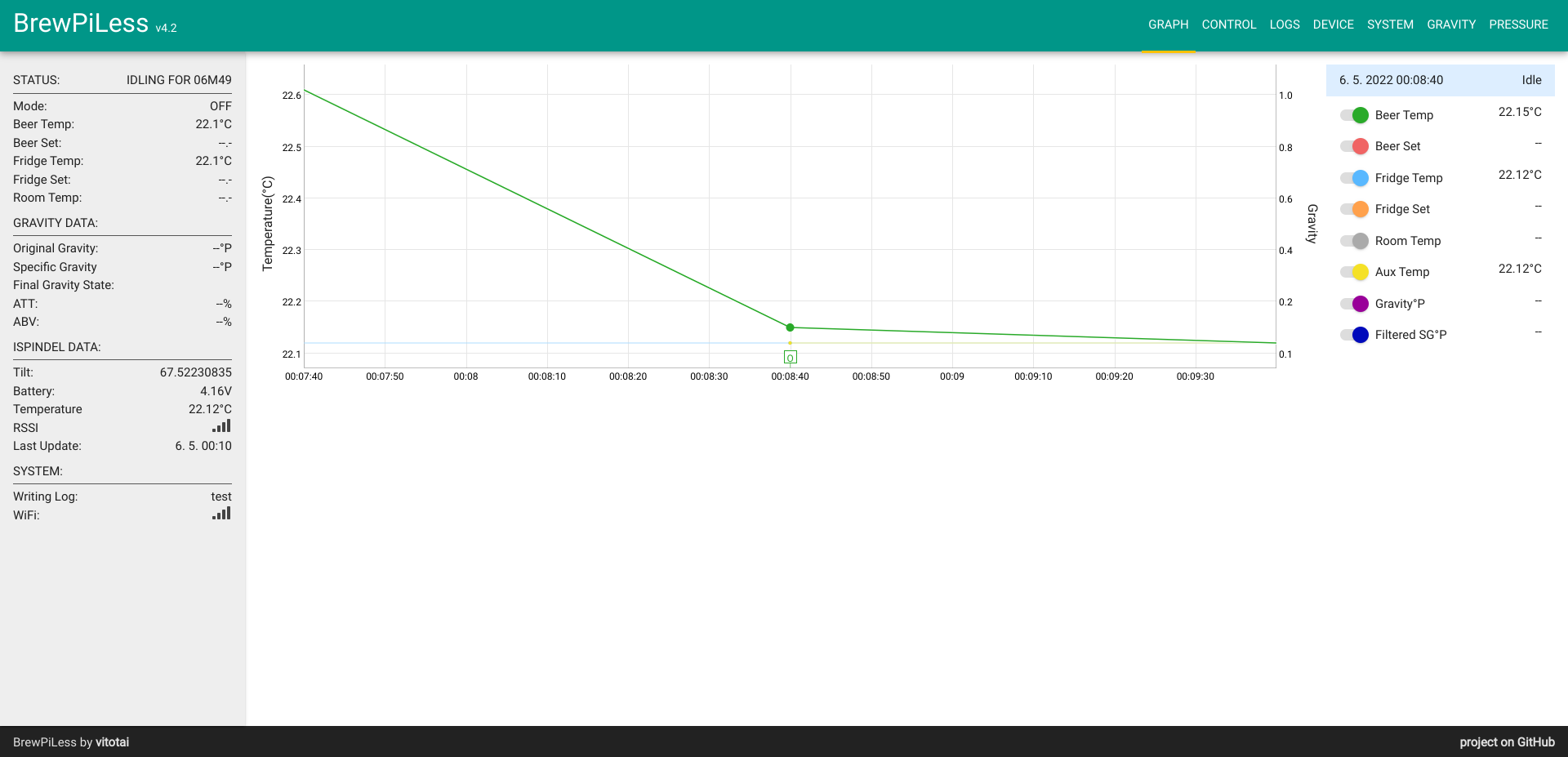Open the GRAVITY tab

point(1451,24)
